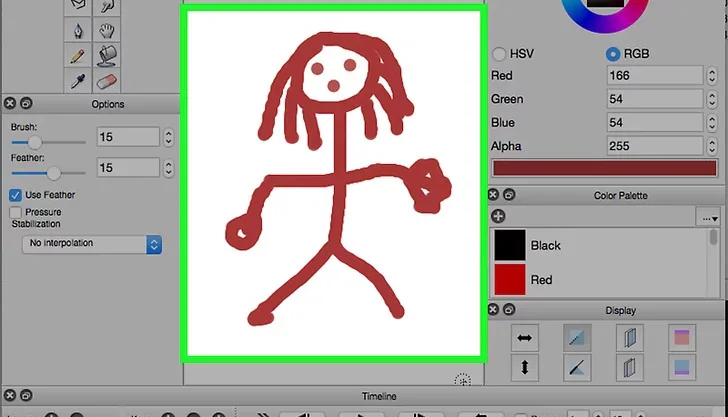The width and height of the screenshot is (728, 417).
Task: Click the Display panel title
Action: (x=621, y=310)
